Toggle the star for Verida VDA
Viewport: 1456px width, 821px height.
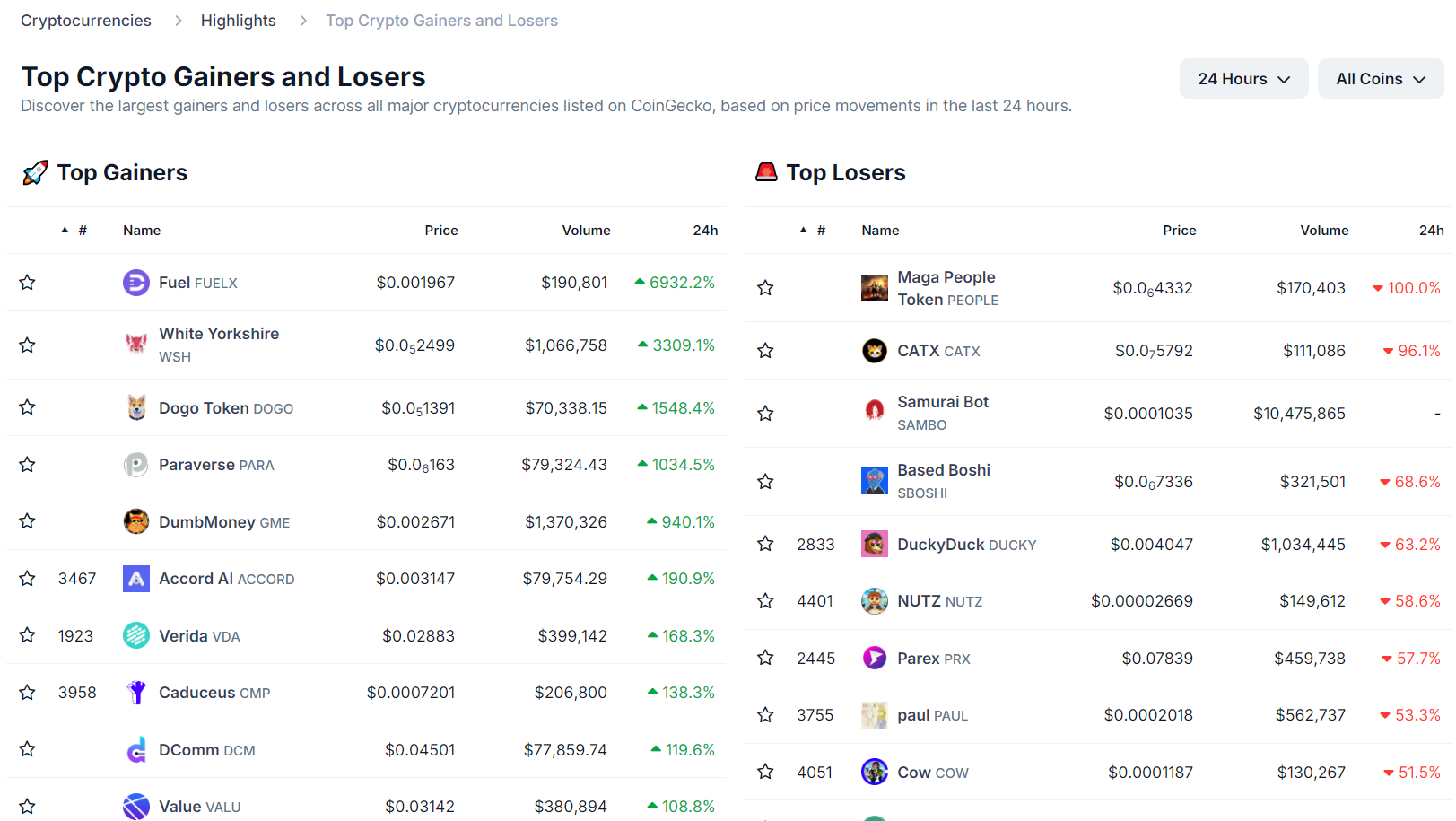coord(28,635)
